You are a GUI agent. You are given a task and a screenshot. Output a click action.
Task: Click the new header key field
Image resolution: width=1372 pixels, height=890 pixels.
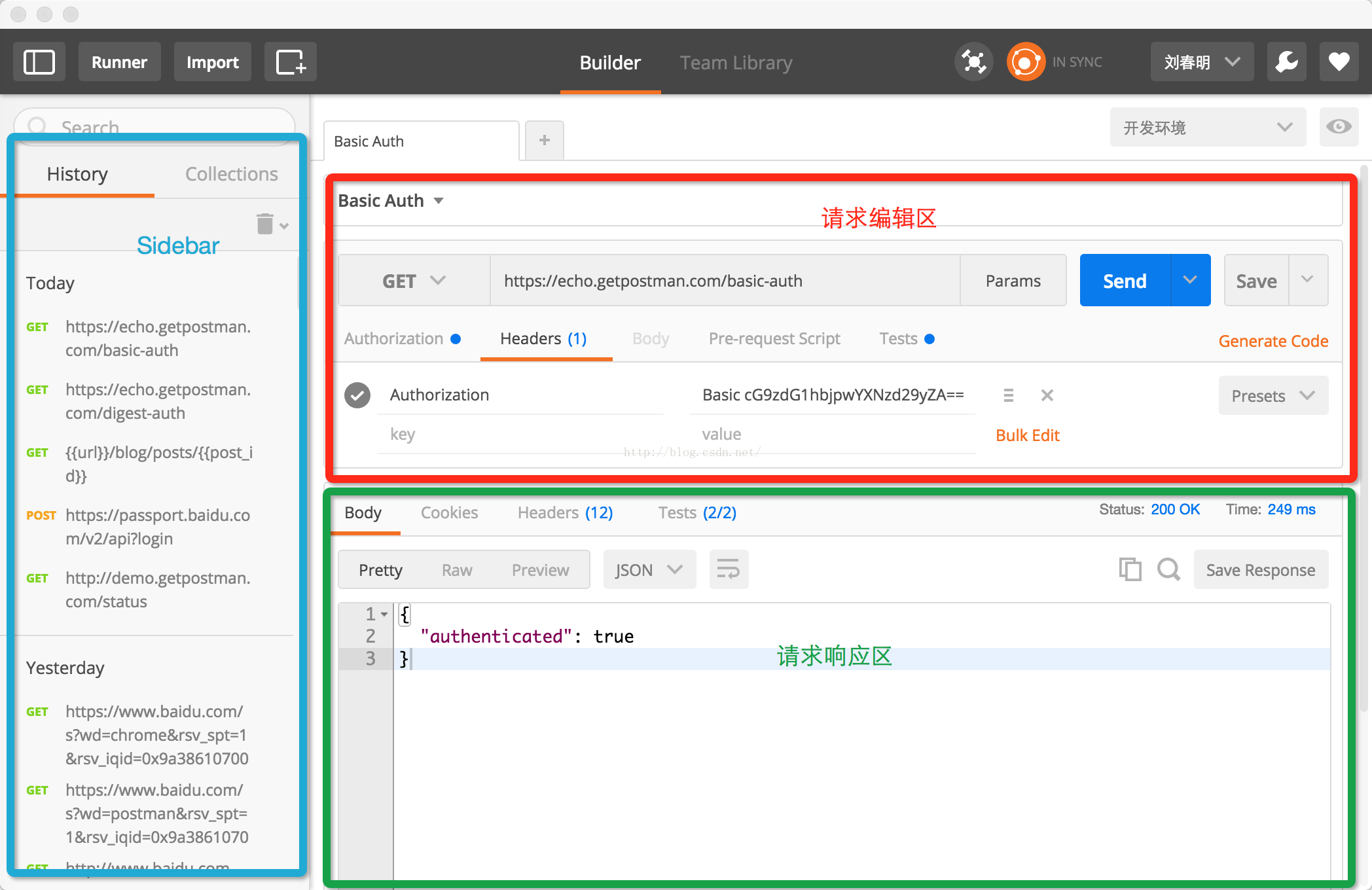(520, 434)
